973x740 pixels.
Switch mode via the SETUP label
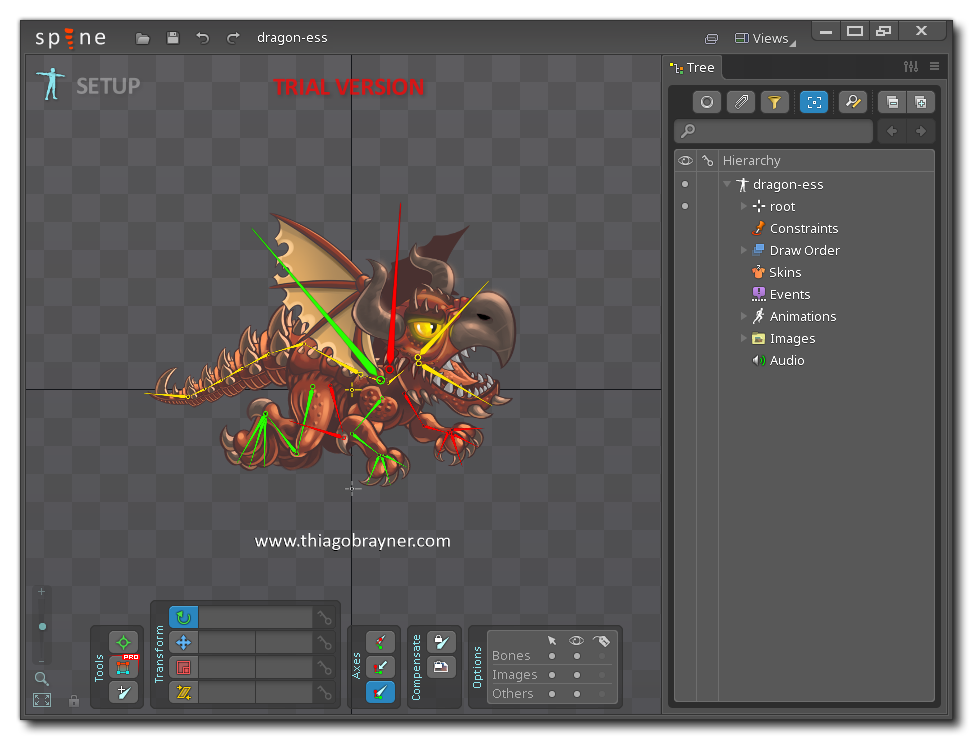108,86
